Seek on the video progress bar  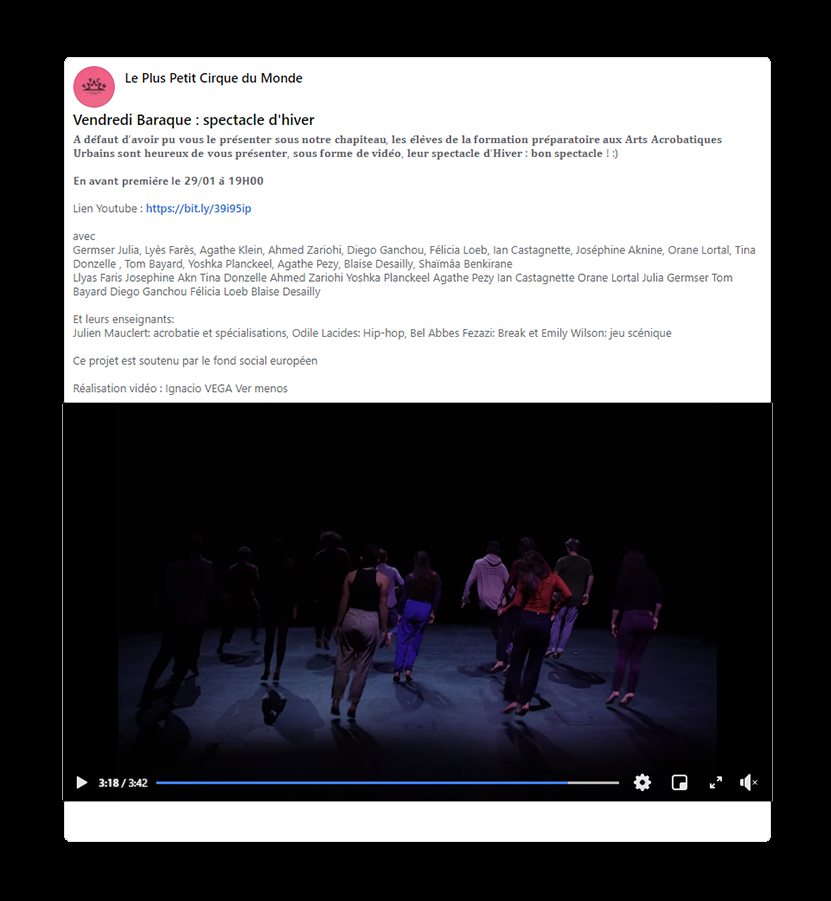point(387,783)
